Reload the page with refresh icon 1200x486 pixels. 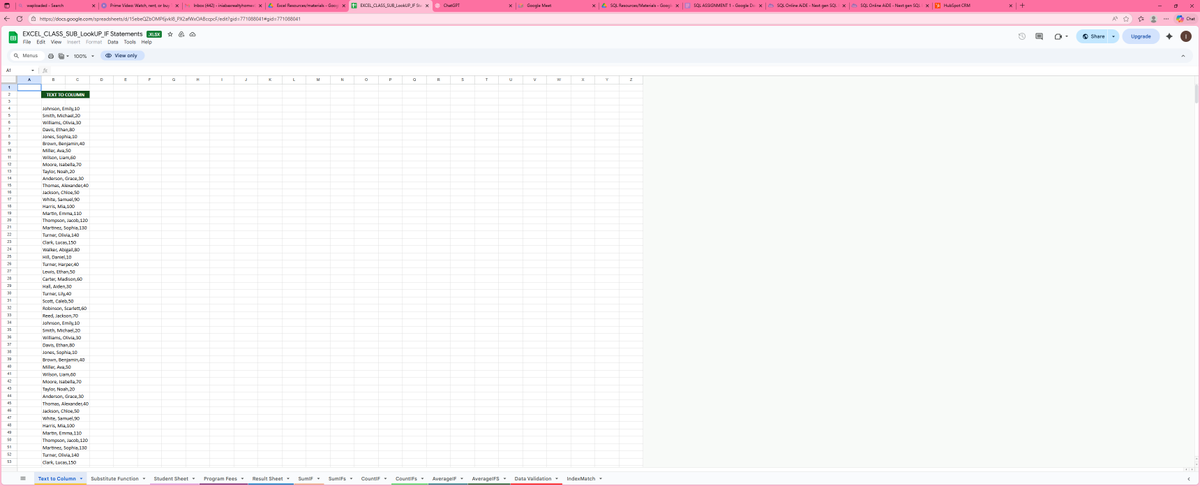click(19, 19)
